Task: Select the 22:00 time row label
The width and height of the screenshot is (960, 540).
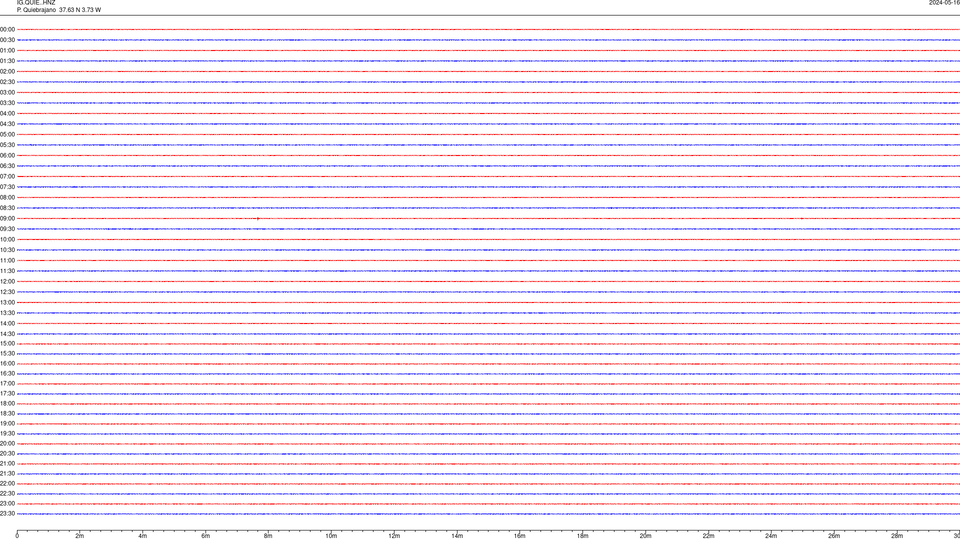Action: point(7,484)
